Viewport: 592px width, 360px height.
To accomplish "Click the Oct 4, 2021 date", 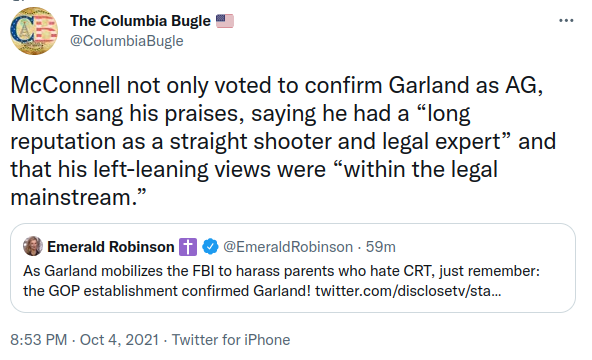I will coord(119,340).
